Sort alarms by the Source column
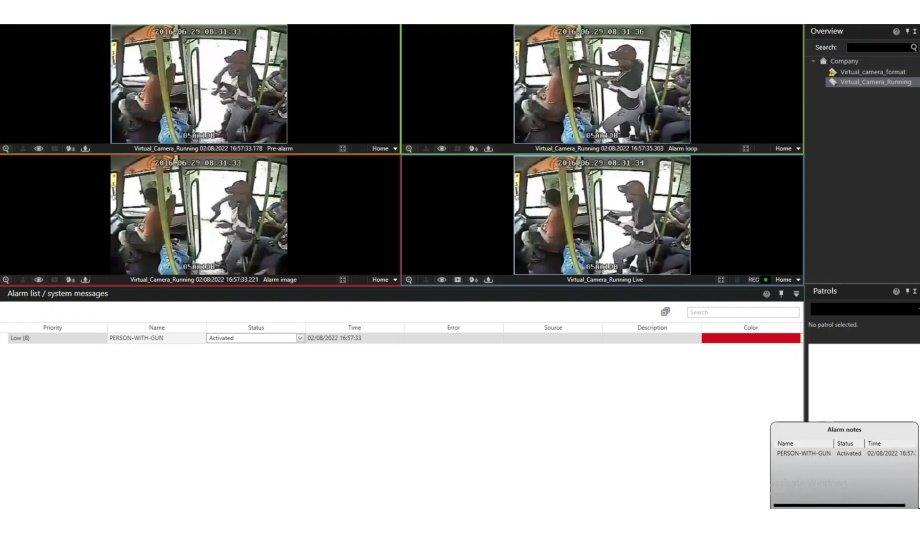Image resolution: width=920 pixels, height=533 pixels. pyautogui.click(x=553, y=328)
